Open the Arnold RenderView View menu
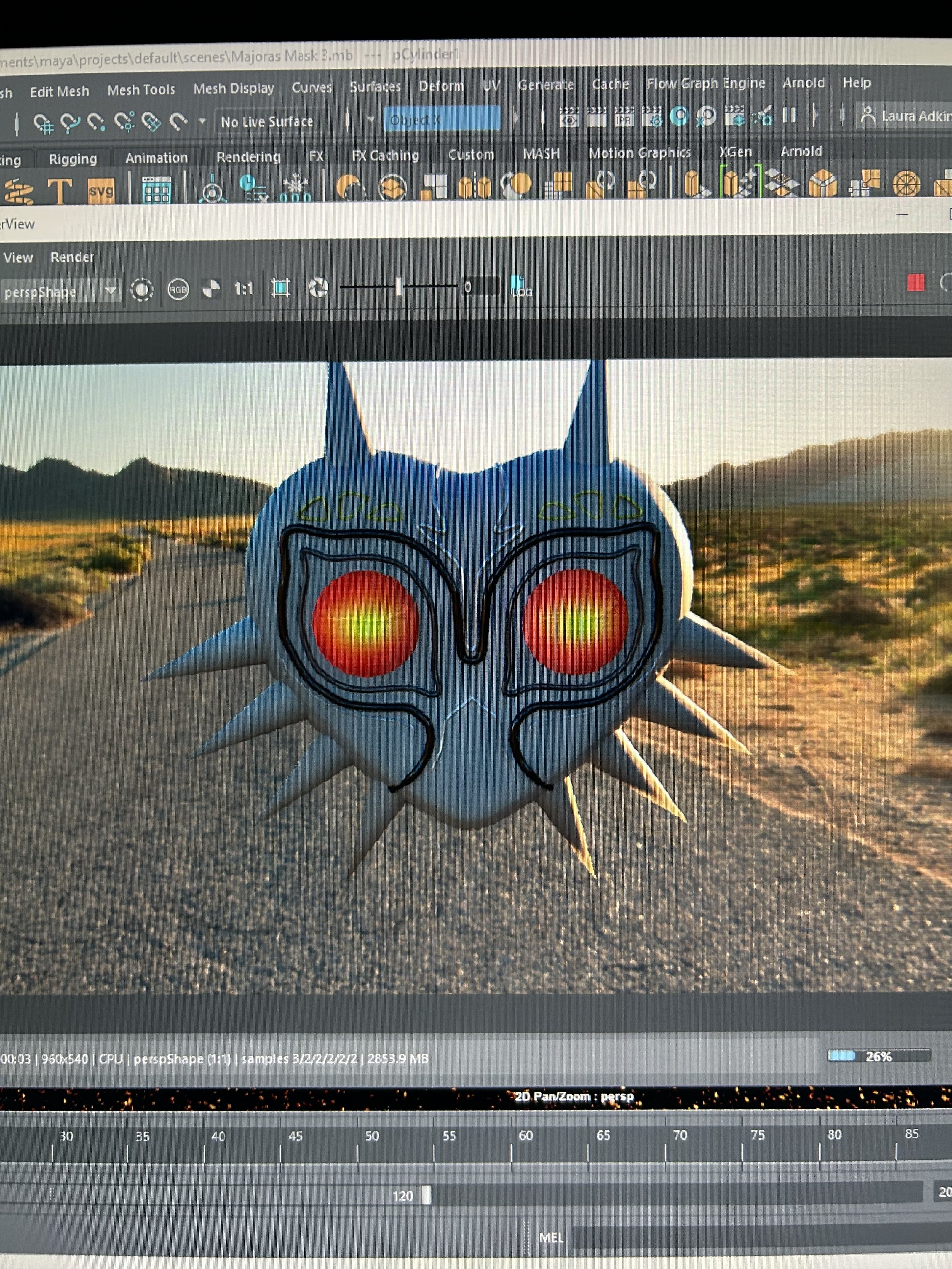The width and height of the screenshot is (952, 1269). pyautogui.click(x=18, y=258)
